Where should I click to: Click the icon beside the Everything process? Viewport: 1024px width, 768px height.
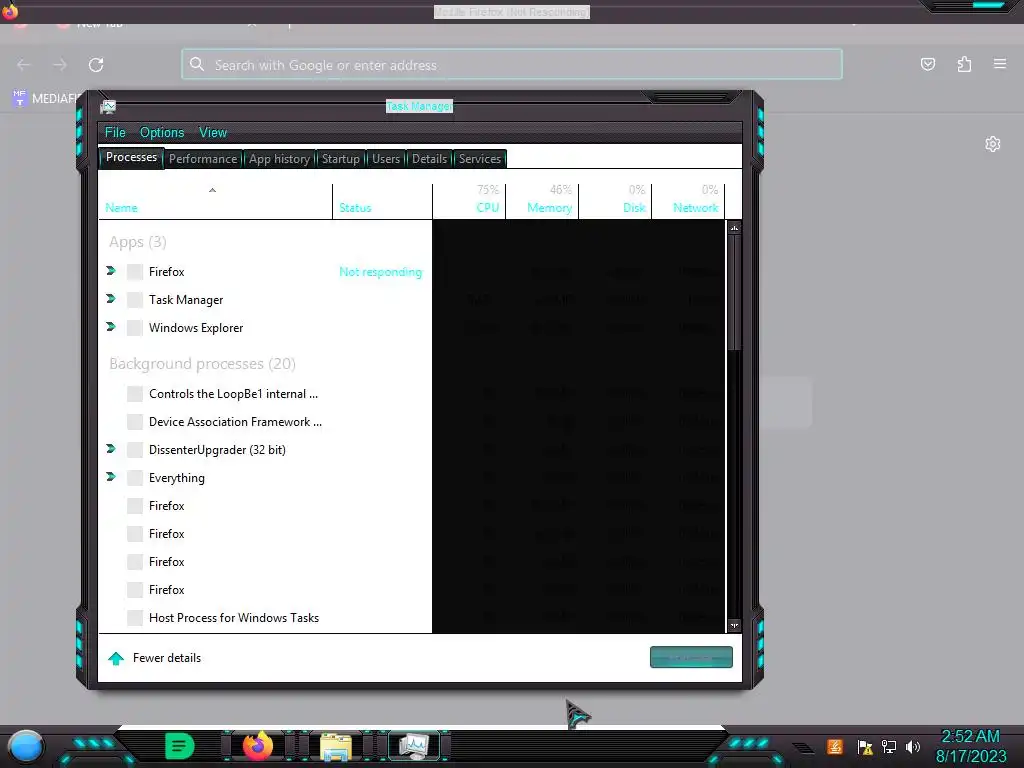click(135, 478)
